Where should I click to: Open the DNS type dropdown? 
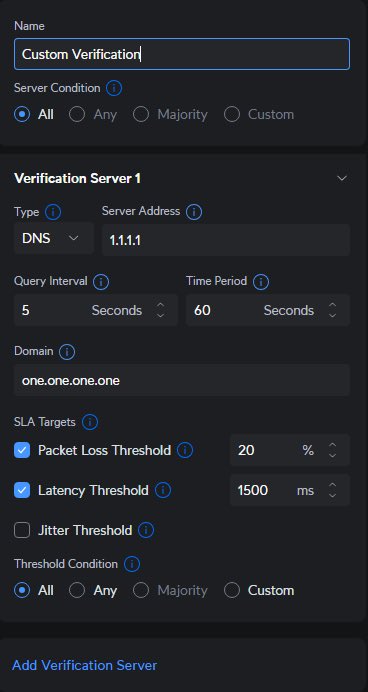point(54,238)
